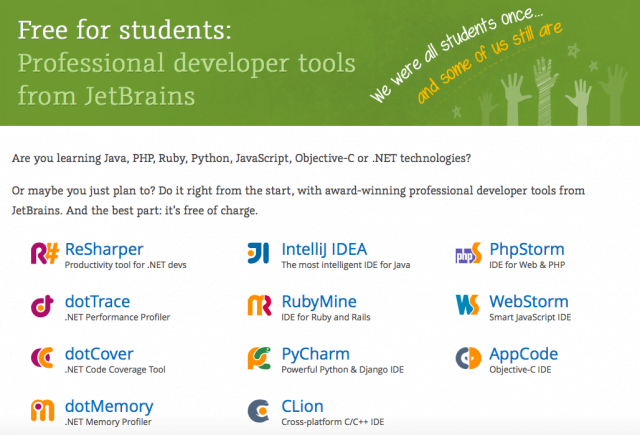Click the AppCode logo icon
The image size is (640, 435).
coord(468,359)
